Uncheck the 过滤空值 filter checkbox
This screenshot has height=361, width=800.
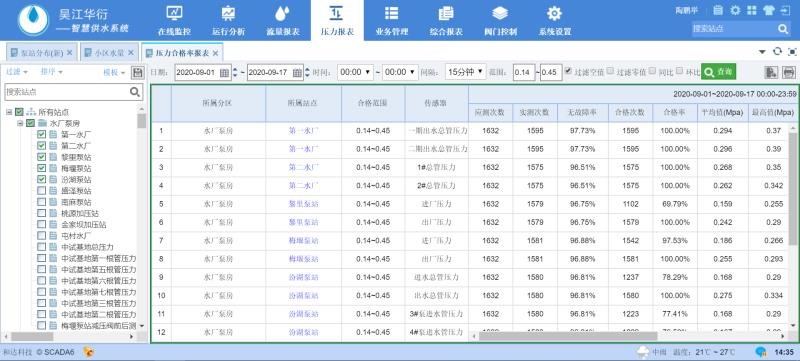click(x=568, y=71)
